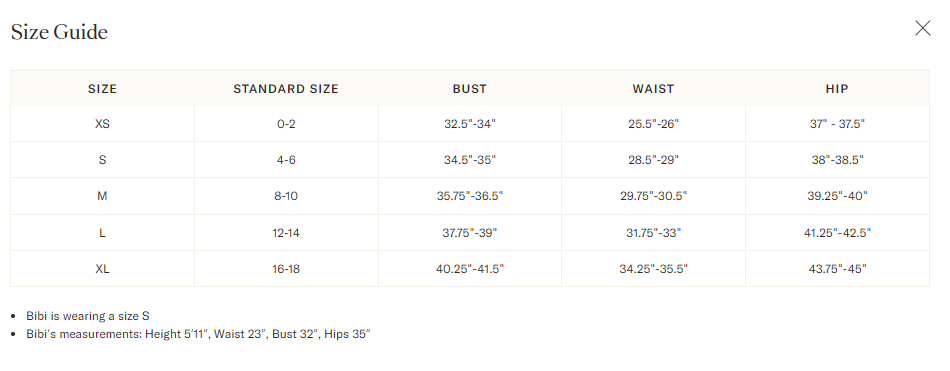Close the Size Guide dialog
This screenshot has height=371, width=950.
(x=922, y=28)
